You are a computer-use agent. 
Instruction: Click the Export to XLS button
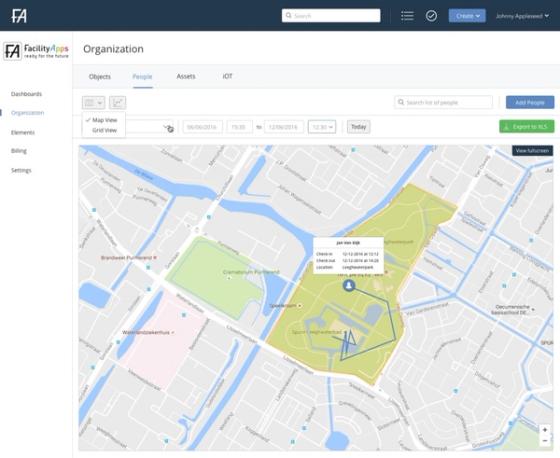527,126
